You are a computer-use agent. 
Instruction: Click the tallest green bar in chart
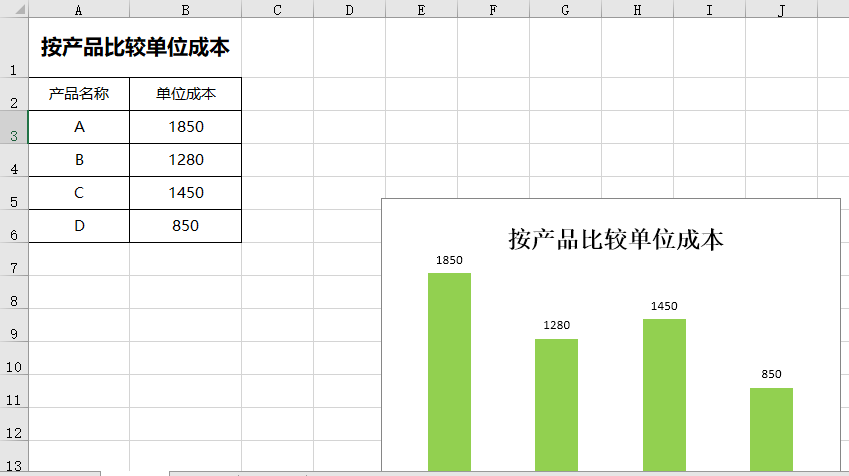coord(449,370)
